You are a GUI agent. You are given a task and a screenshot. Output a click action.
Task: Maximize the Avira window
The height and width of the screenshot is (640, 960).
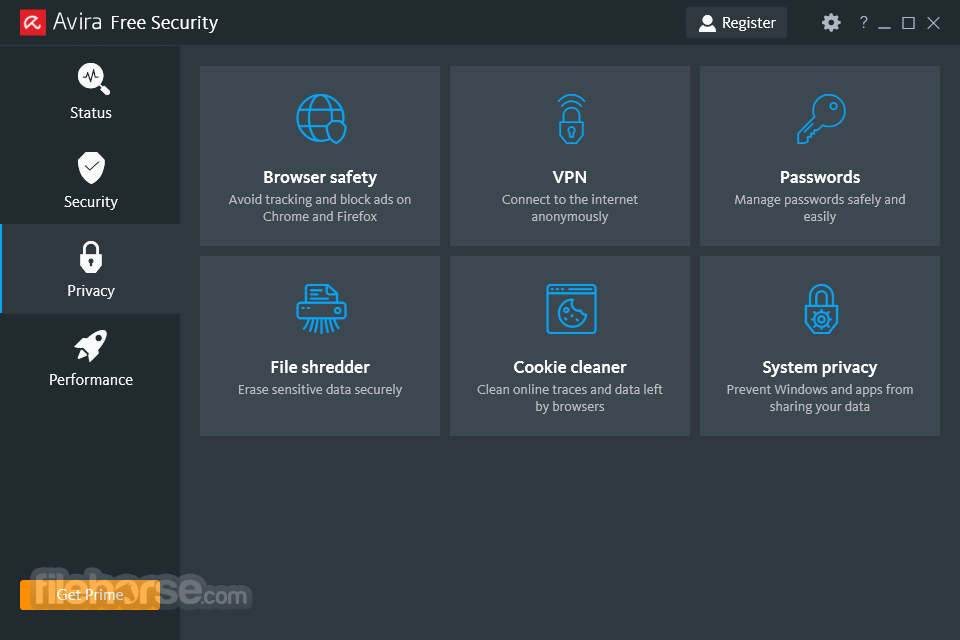(x=909, y=23)
